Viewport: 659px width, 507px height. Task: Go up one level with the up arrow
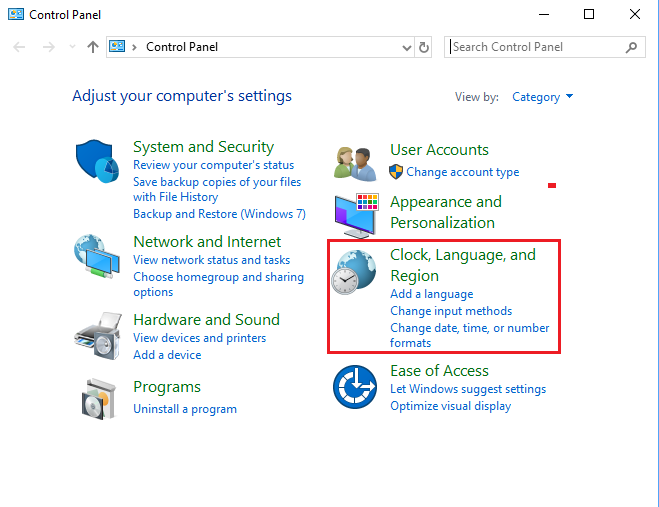coord(93,47)
